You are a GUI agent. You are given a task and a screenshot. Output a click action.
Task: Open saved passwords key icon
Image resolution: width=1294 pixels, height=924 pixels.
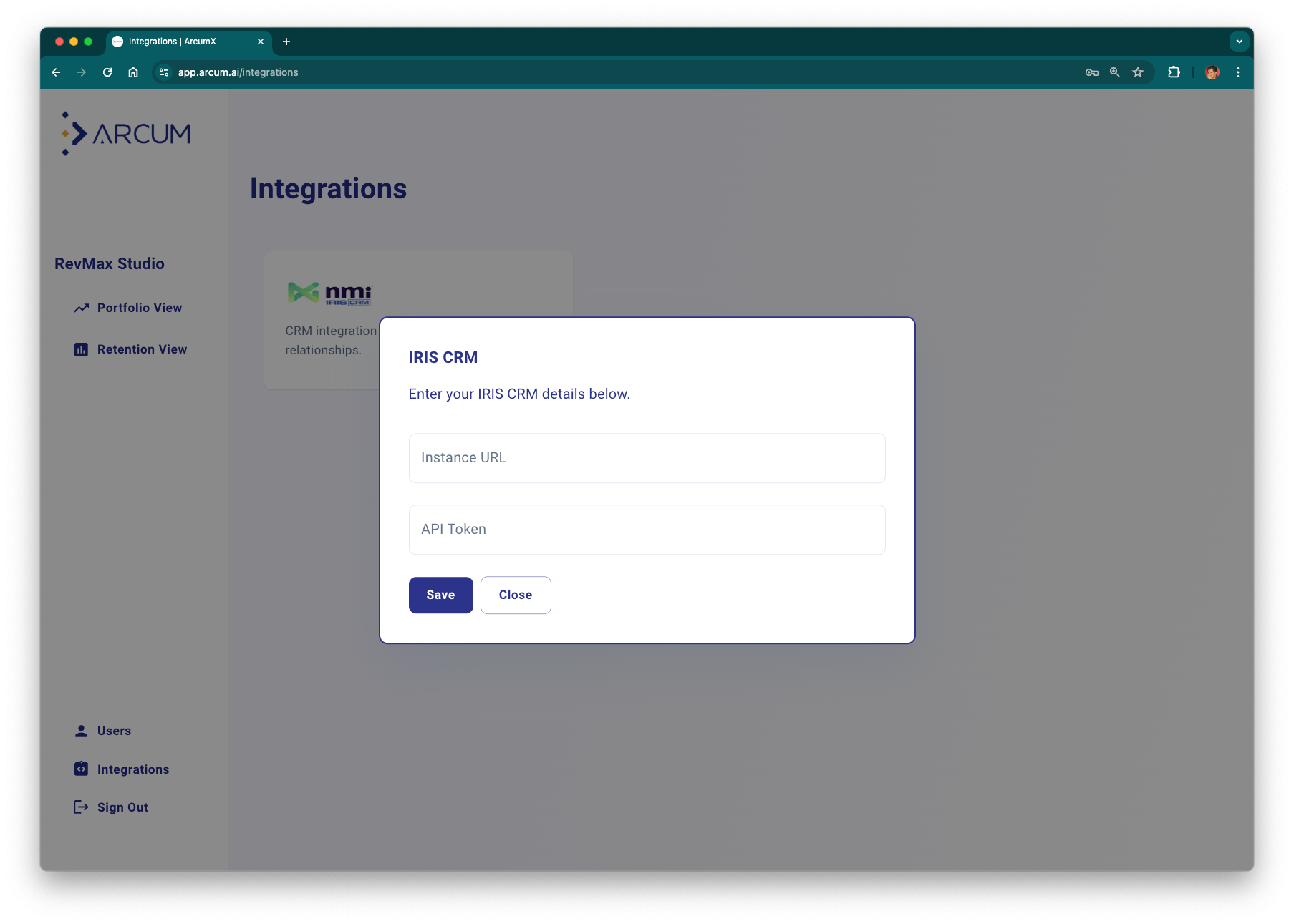pyautogui.click(x=1091, y=72)
